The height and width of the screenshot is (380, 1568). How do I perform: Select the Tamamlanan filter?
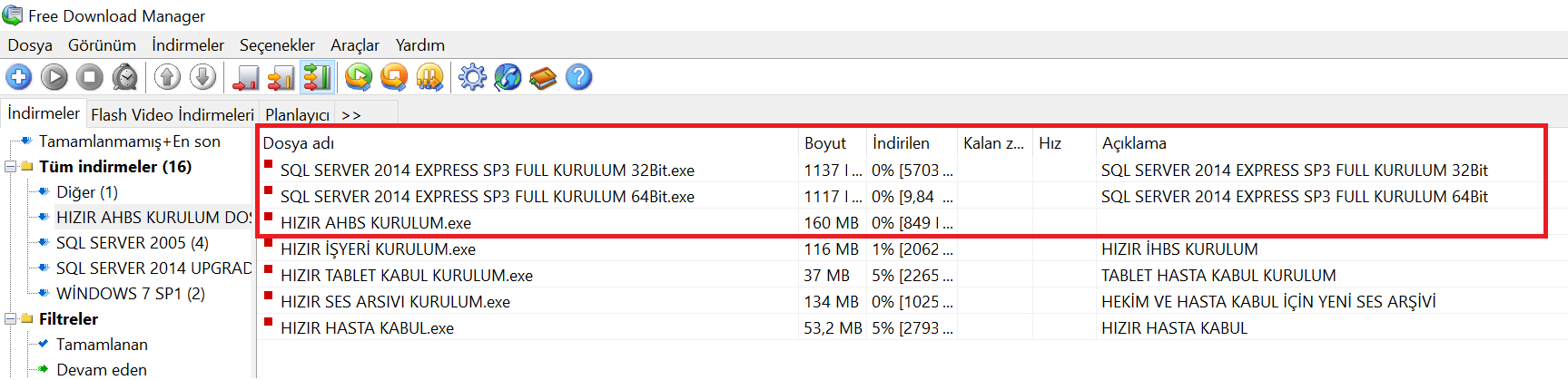click(x=102, y=345)
